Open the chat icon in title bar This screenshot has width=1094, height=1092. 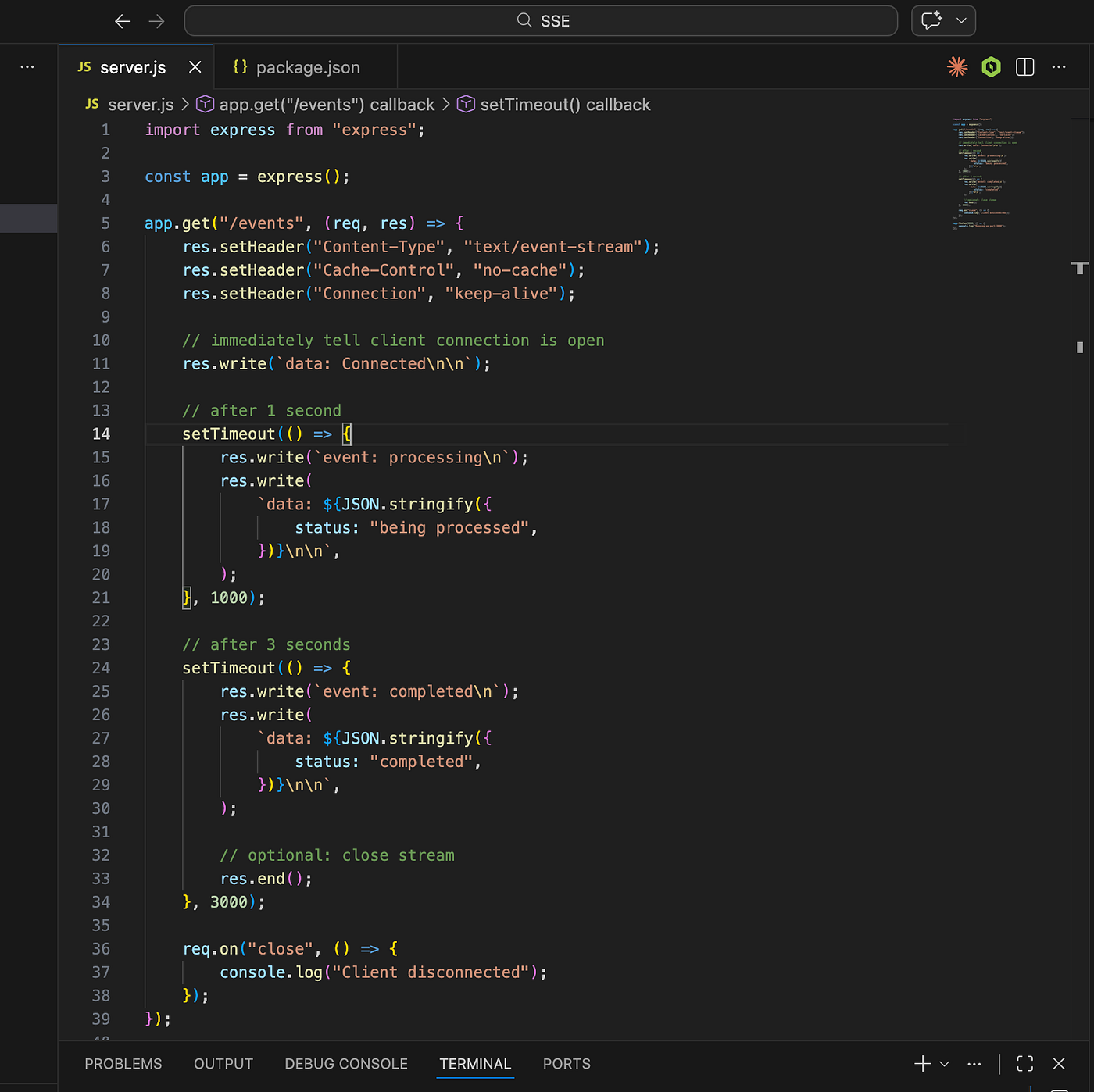[931, 21]
